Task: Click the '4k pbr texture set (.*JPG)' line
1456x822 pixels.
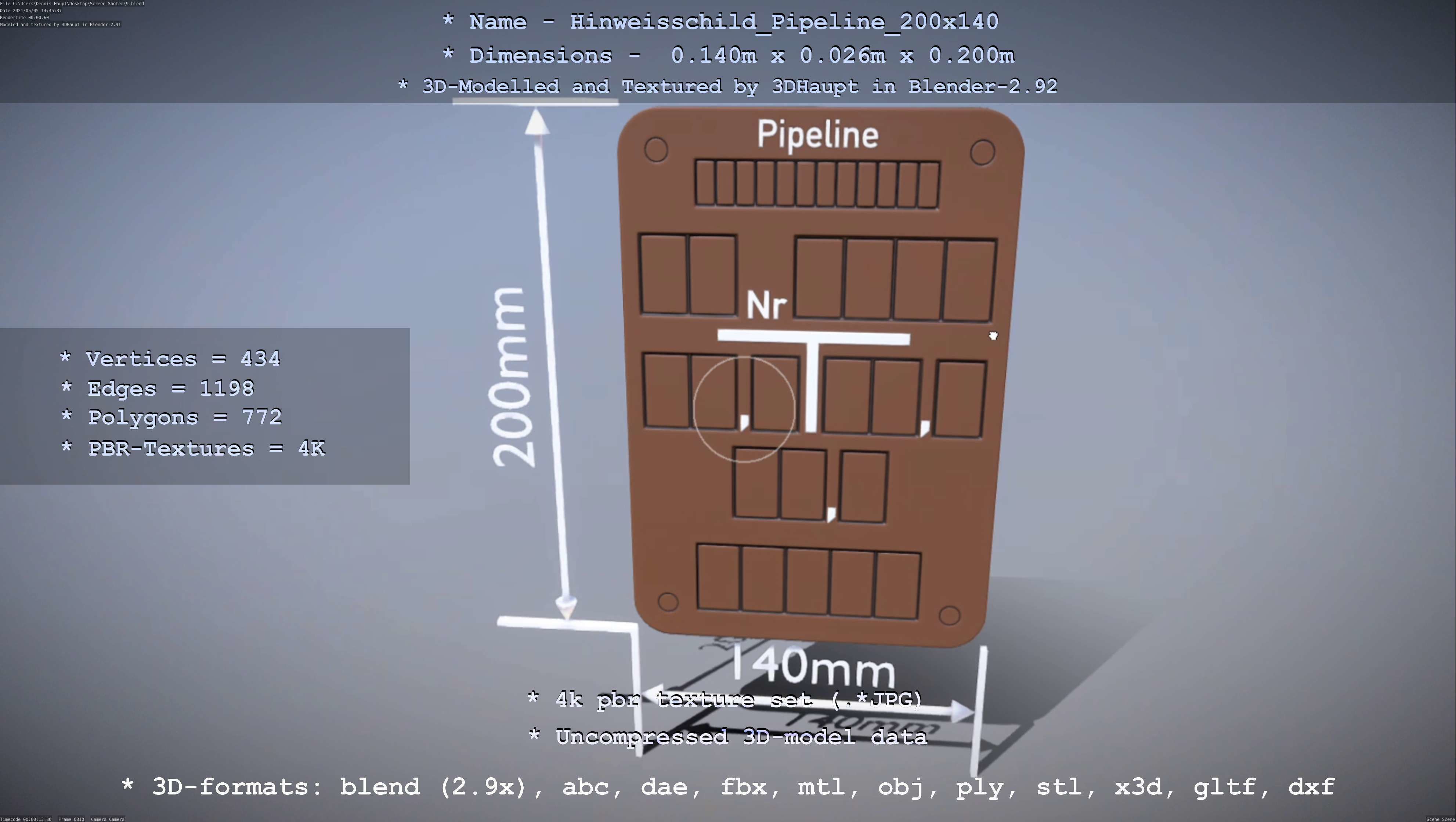Action: point(725,700)
